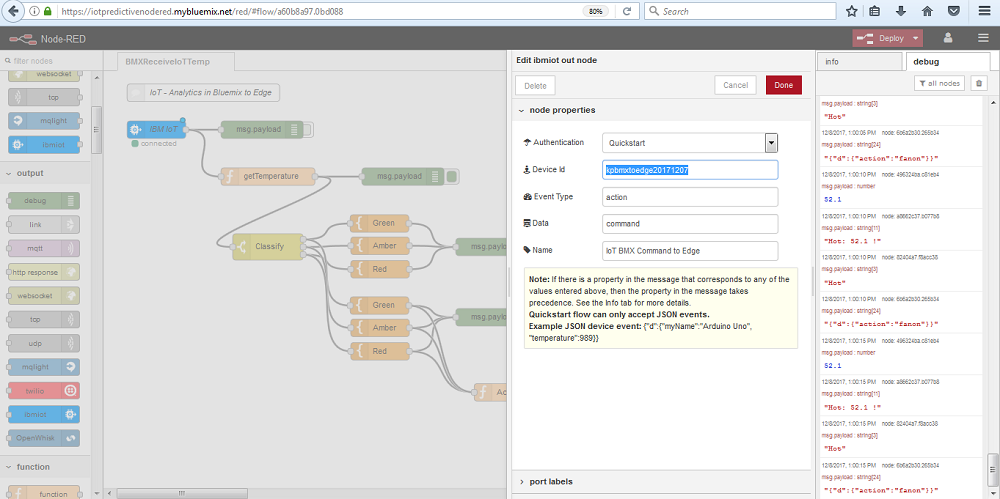Screen dimensions: 1000x499
Task: Open the Deploy options dropdown arrow
Action: coord(916,38)
